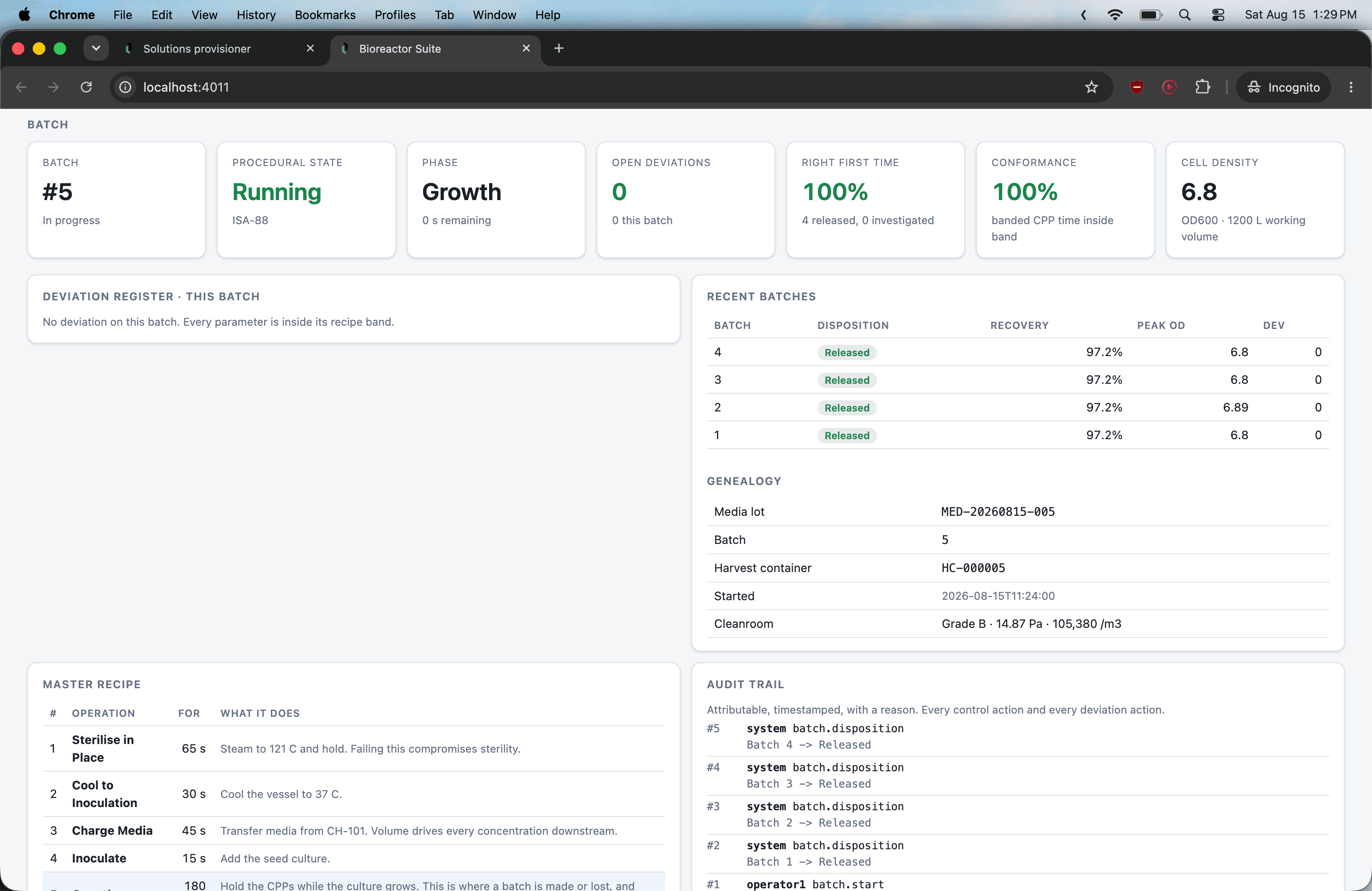Click the Apple menu icon
This screenshot has width=1372, height=891.
point(24,15)
